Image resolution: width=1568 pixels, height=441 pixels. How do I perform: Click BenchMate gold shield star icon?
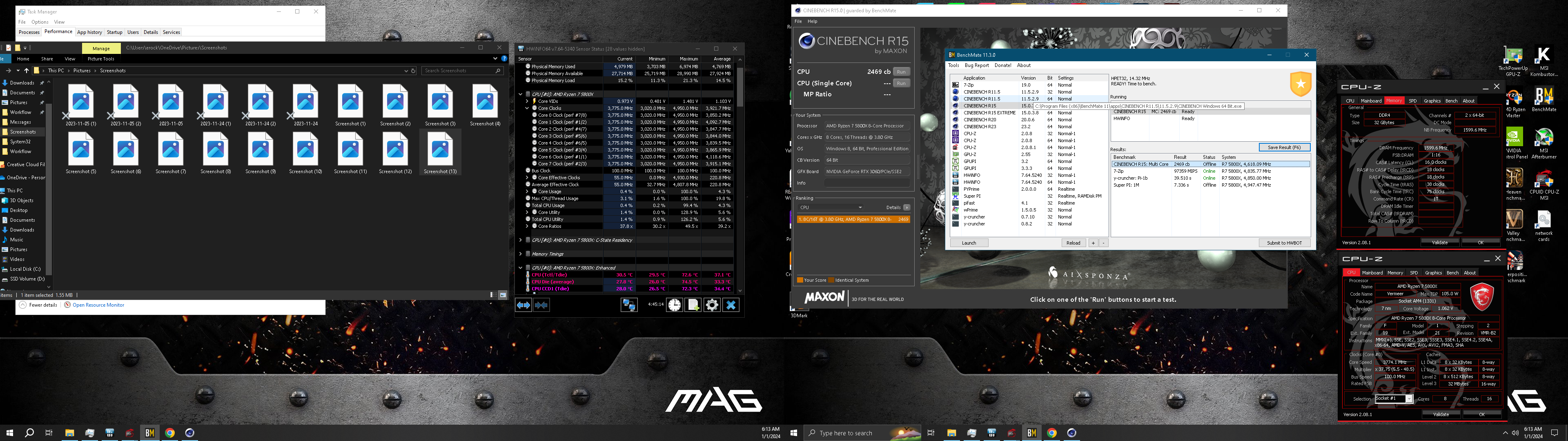pyautogui.click(x=1300, y=85)
